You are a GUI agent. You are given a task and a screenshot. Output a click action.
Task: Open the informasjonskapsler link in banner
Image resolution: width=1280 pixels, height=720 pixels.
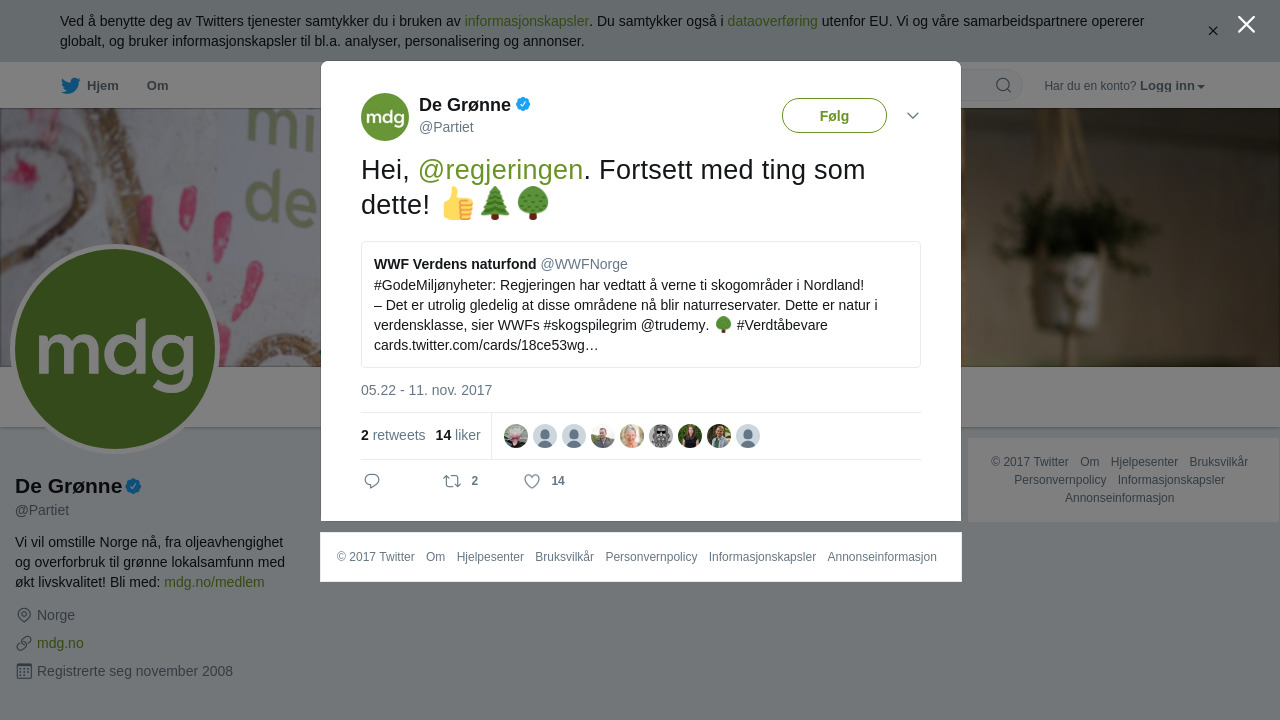526,21
